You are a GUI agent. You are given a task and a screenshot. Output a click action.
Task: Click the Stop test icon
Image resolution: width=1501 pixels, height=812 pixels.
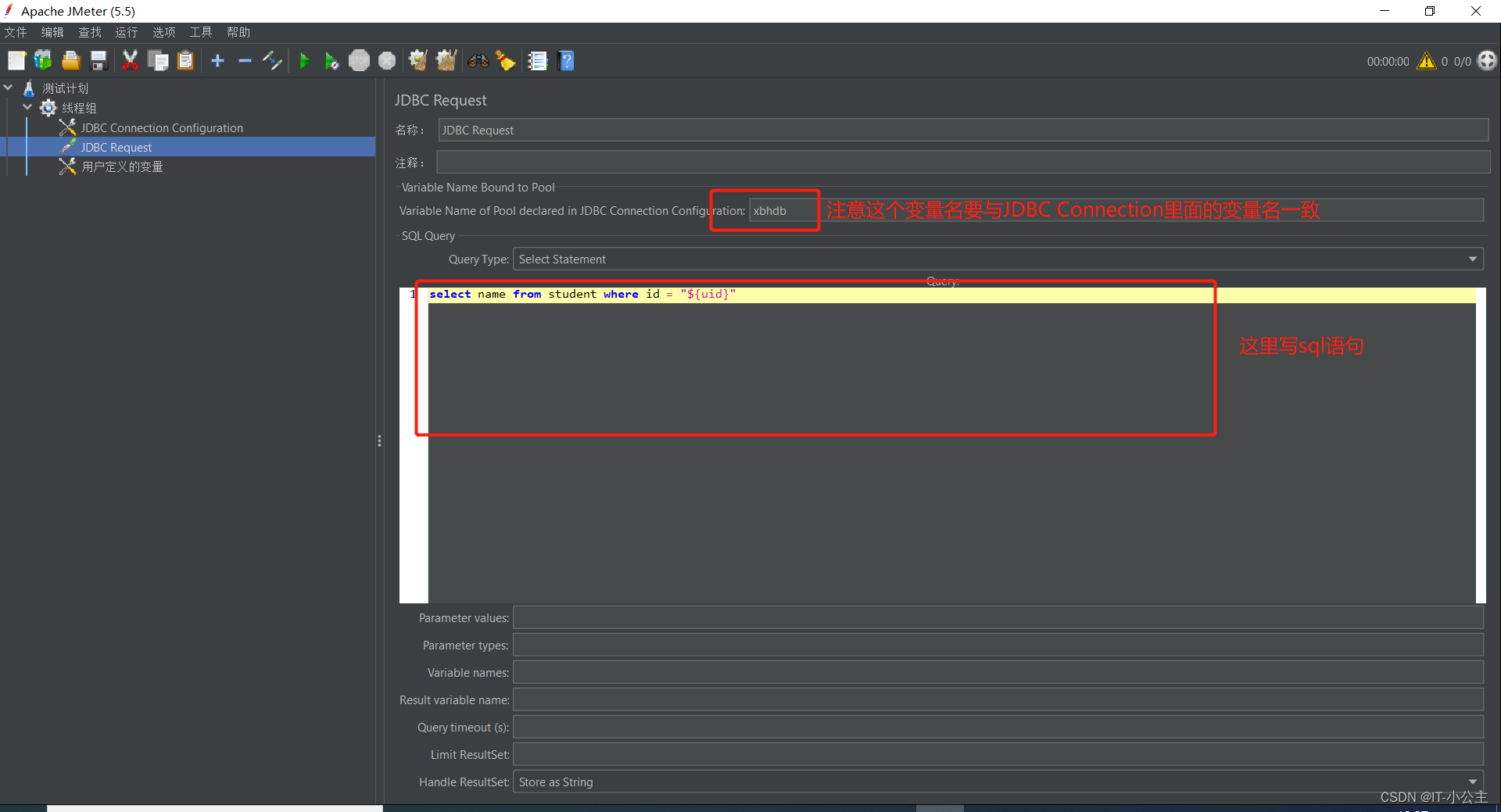coord(360,61)
